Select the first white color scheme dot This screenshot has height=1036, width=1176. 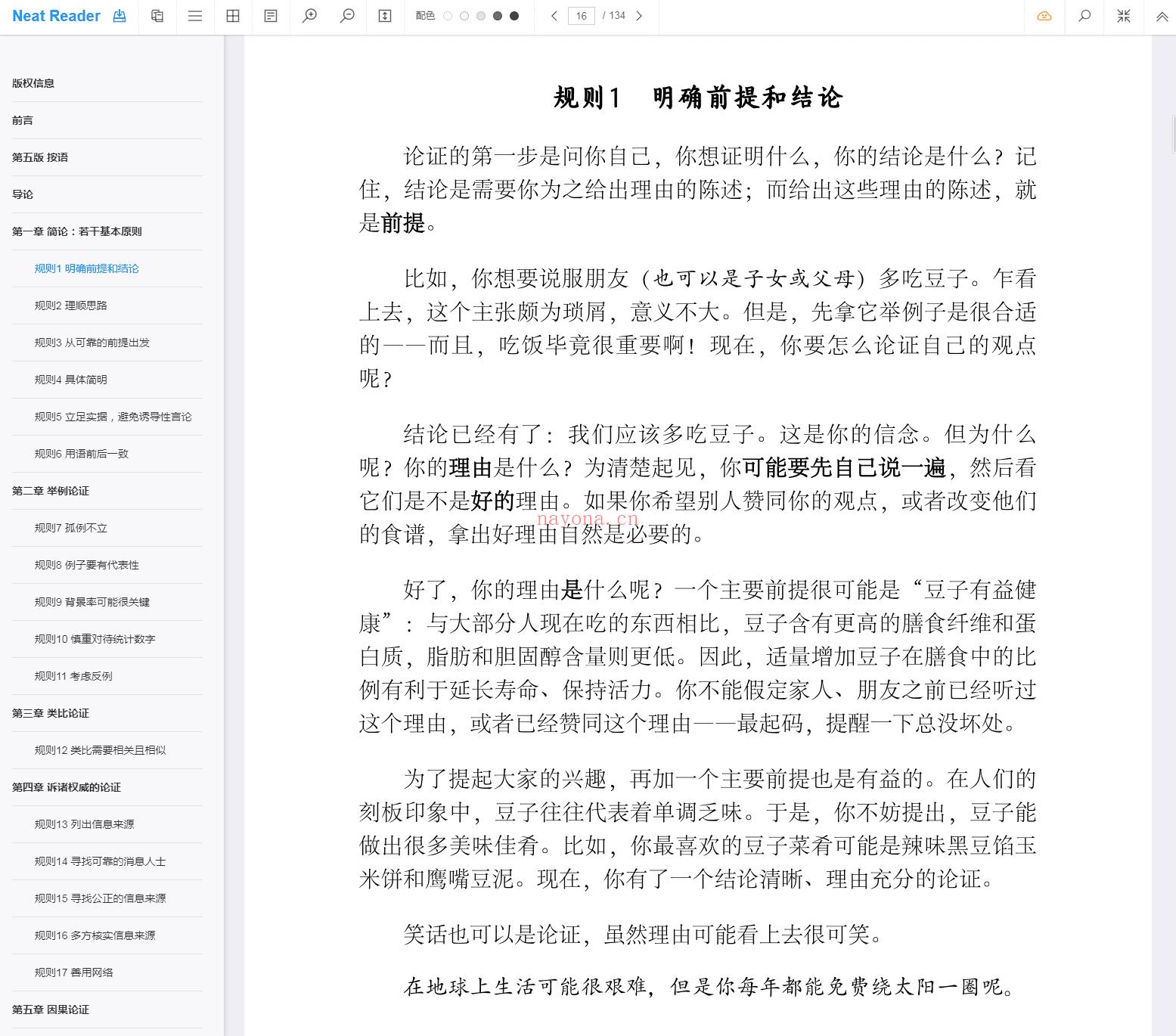click(x=448, y=16)
